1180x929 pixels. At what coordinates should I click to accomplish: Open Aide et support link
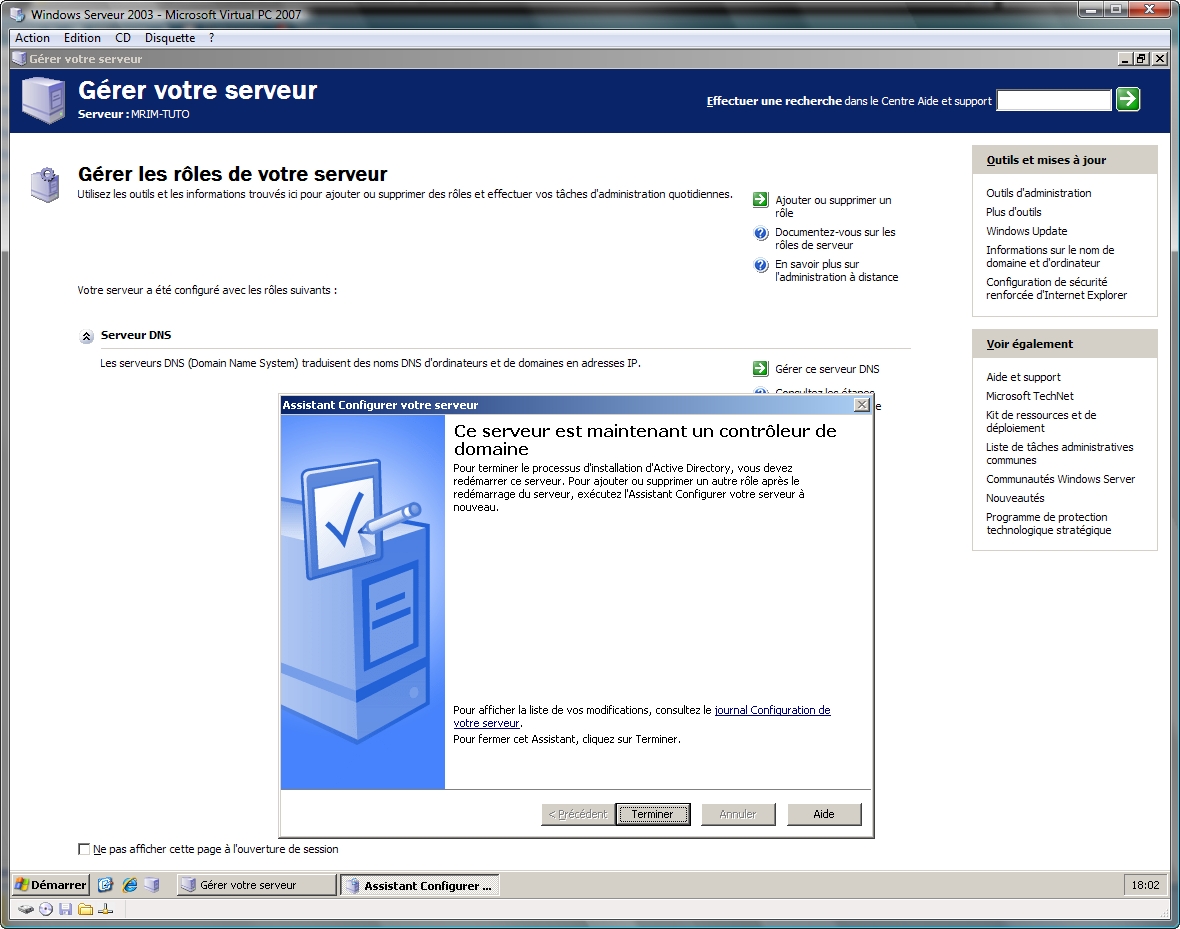[1023, 376]
